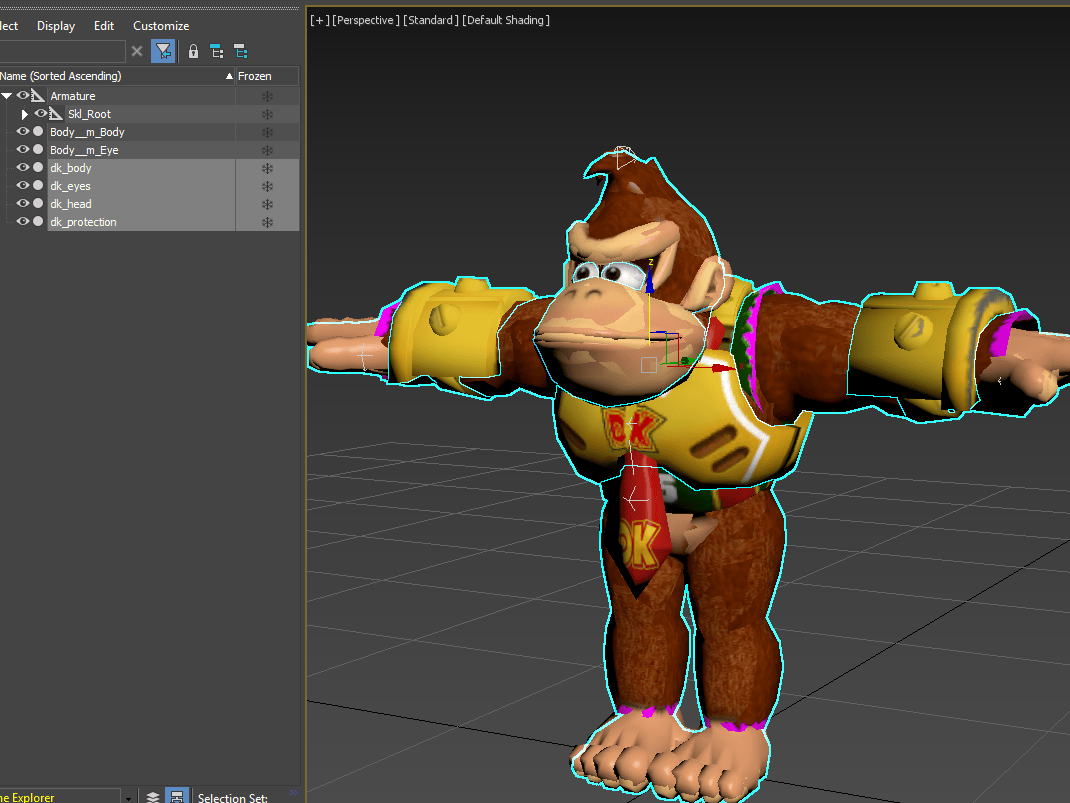Click the select children hierarchy icon
The height and width of the screenshot is (803, 1070).
click(217, 51)
